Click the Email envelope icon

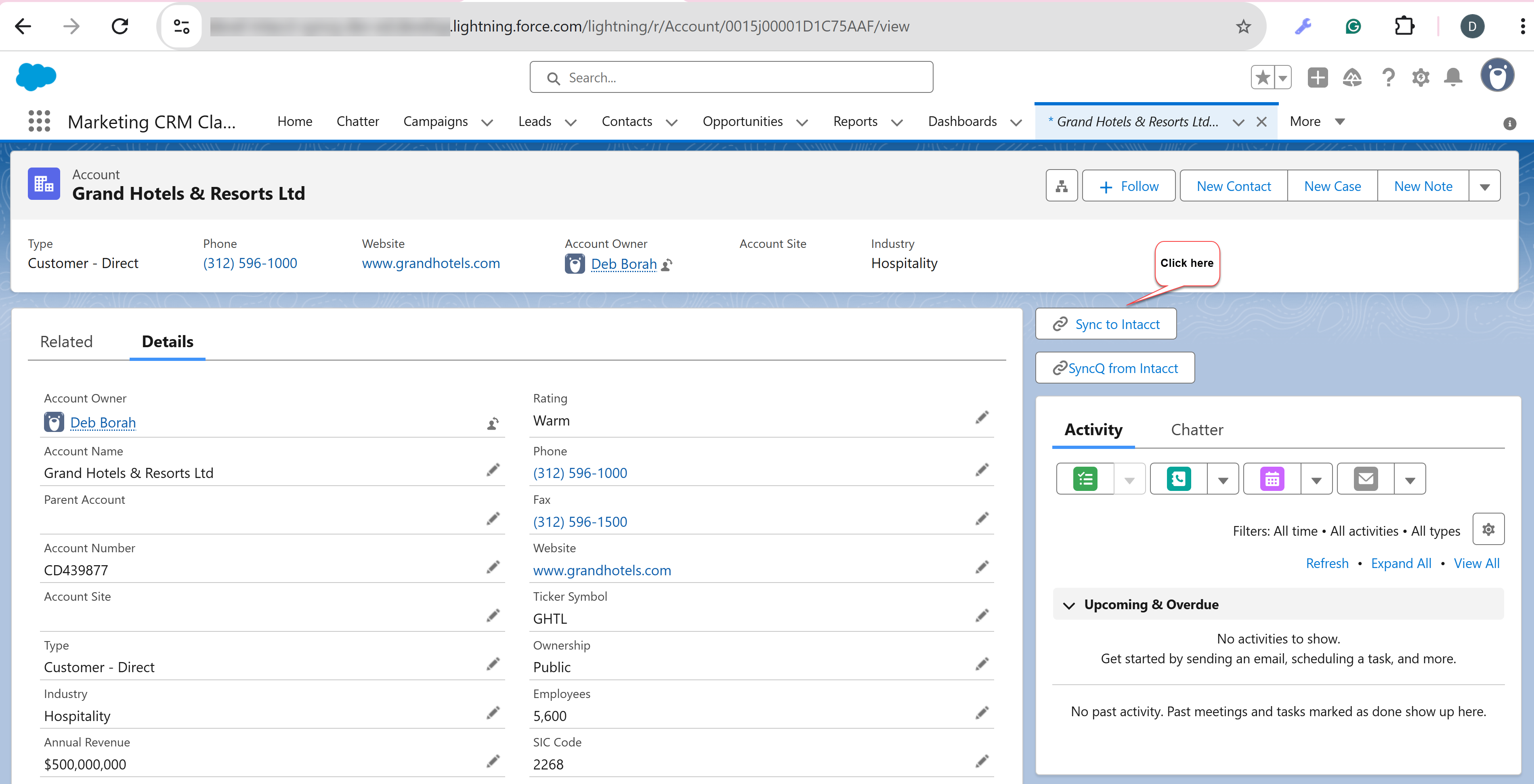pos(1366,479)
